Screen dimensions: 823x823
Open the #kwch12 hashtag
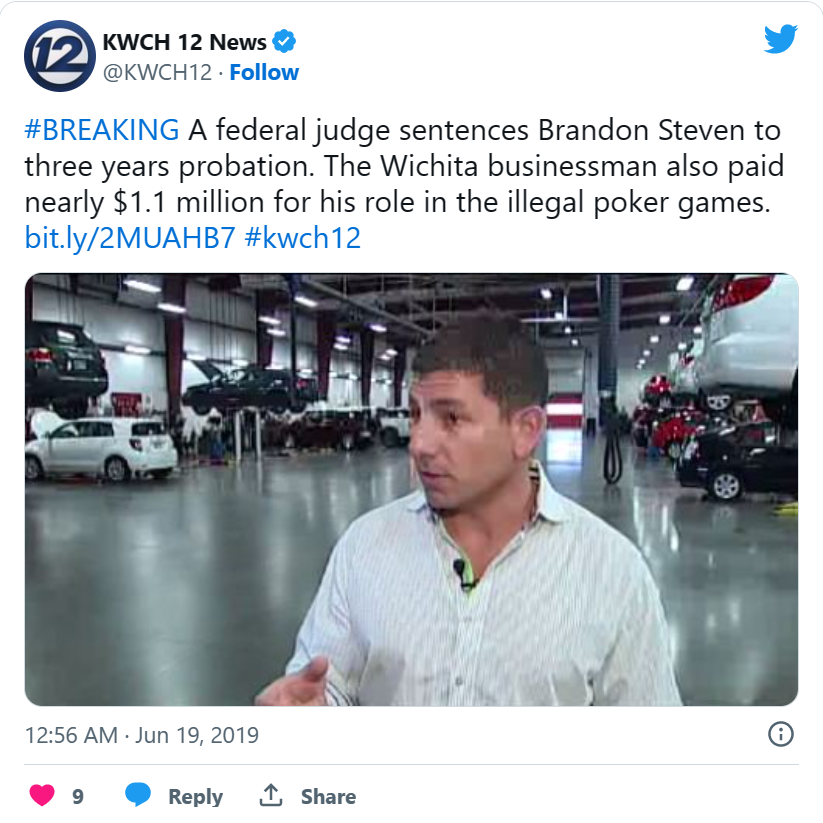click(302, 238)
